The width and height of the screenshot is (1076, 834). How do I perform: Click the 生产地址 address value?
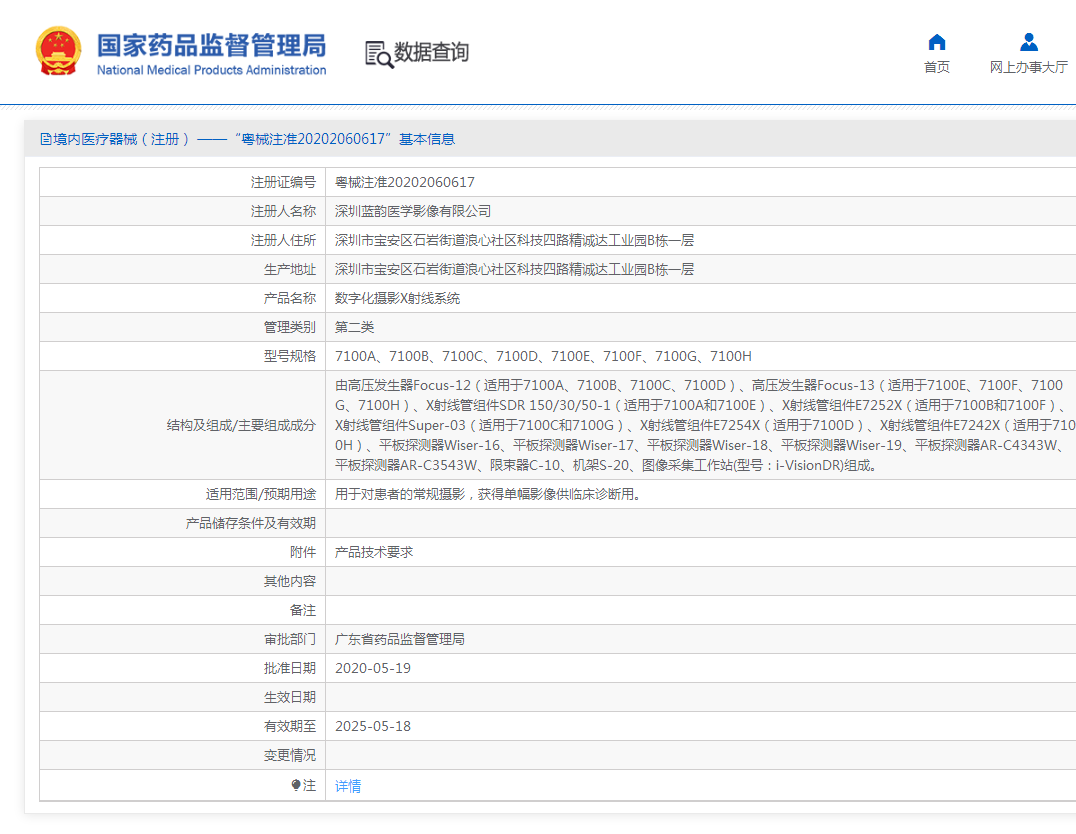515,269
